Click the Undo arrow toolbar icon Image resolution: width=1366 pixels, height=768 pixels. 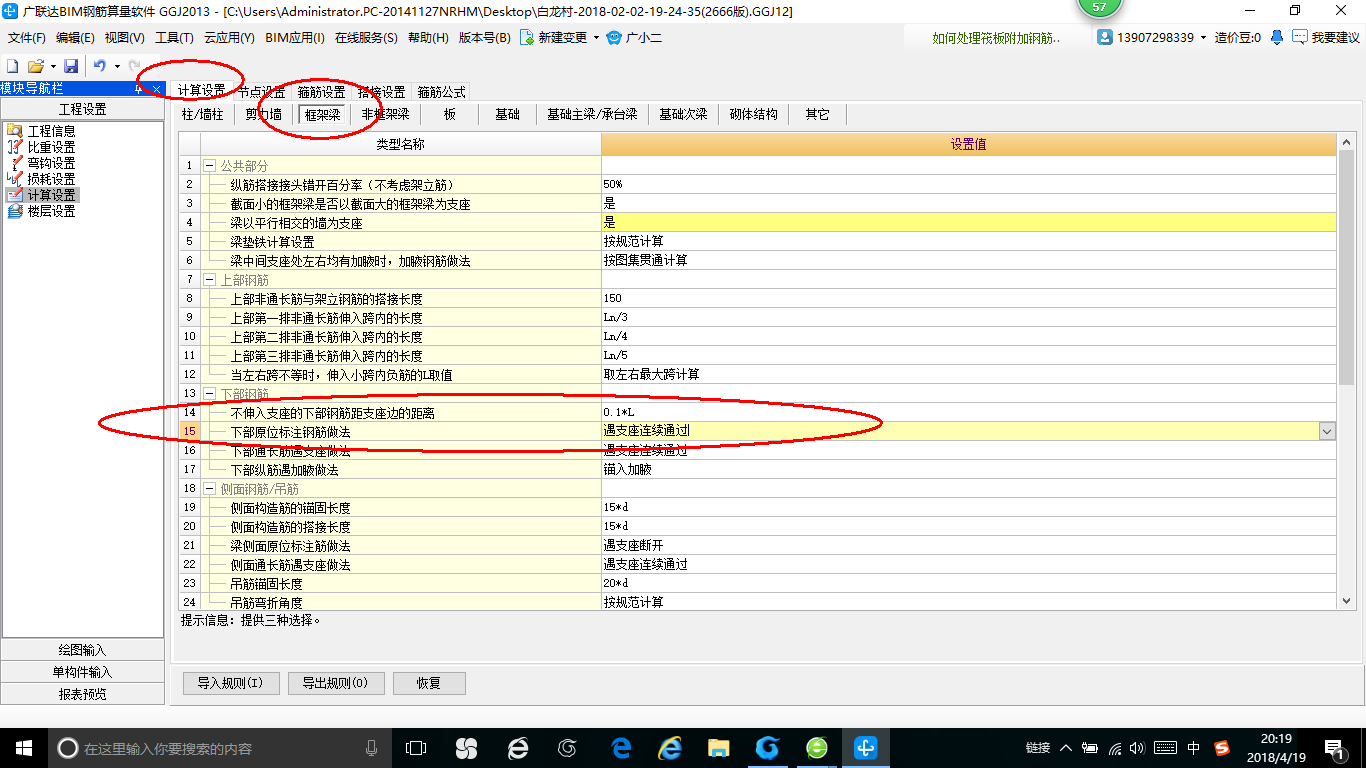(99, 66)
